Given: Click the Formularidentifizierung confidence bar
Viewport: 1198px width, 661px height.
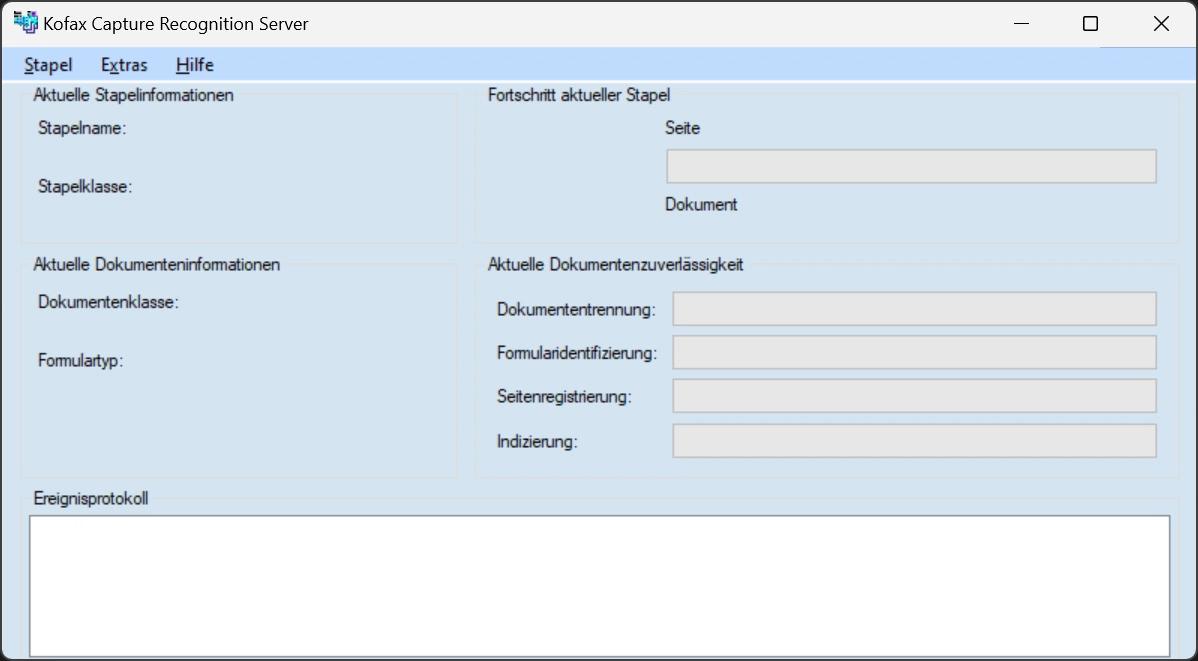Looking at the screenshot, I should [914, 352].
